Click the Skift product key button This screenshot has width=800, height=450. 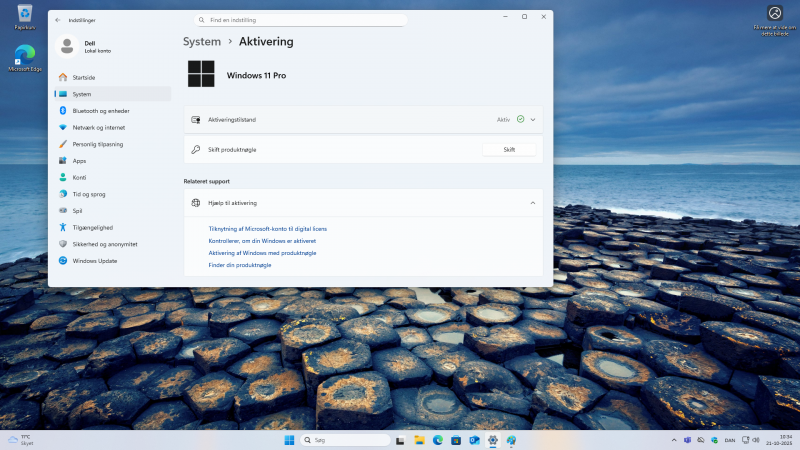(x=509, y=149)
